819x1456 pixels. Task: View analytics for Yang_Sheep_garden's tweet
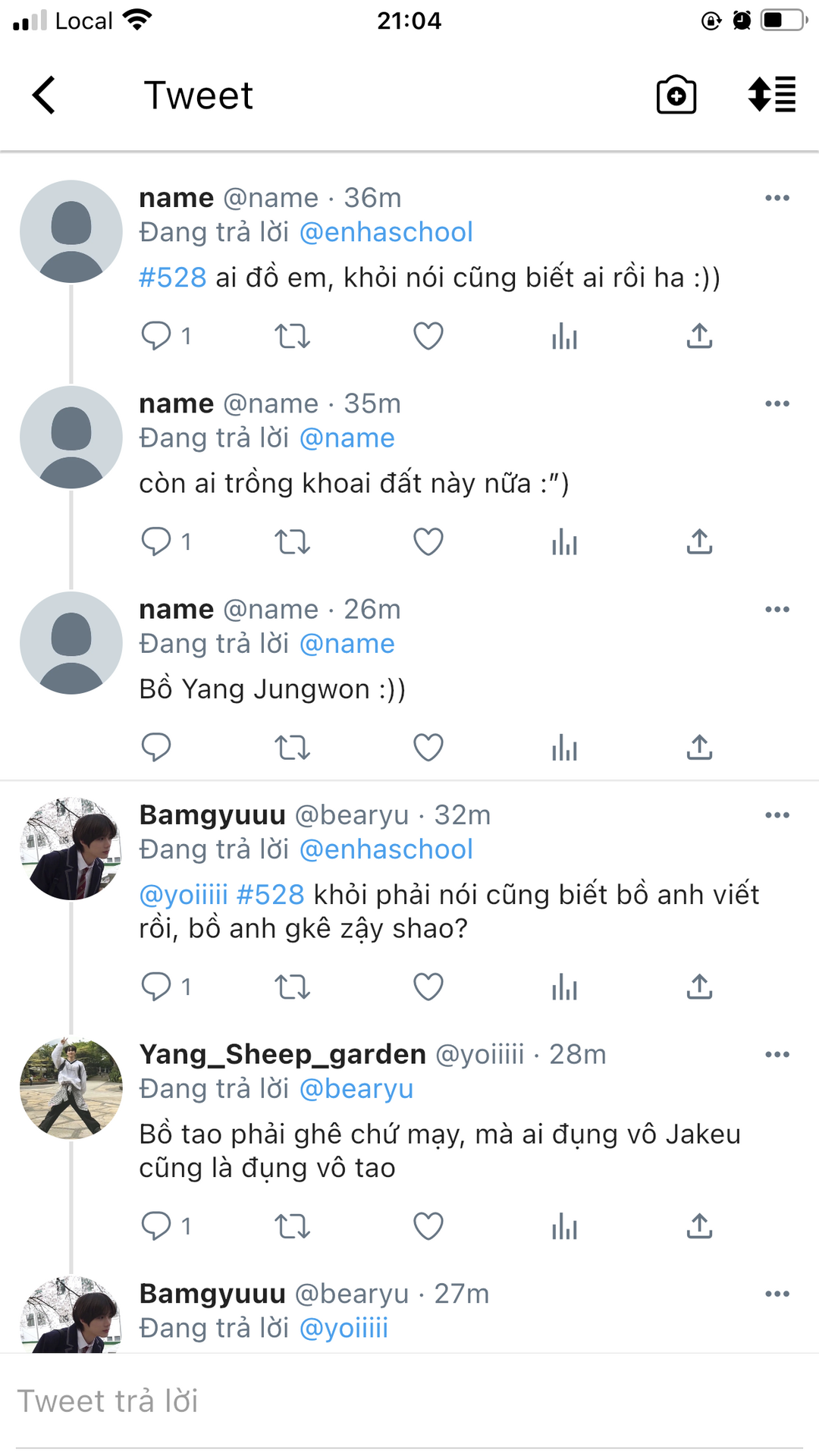pos(564,1226)
